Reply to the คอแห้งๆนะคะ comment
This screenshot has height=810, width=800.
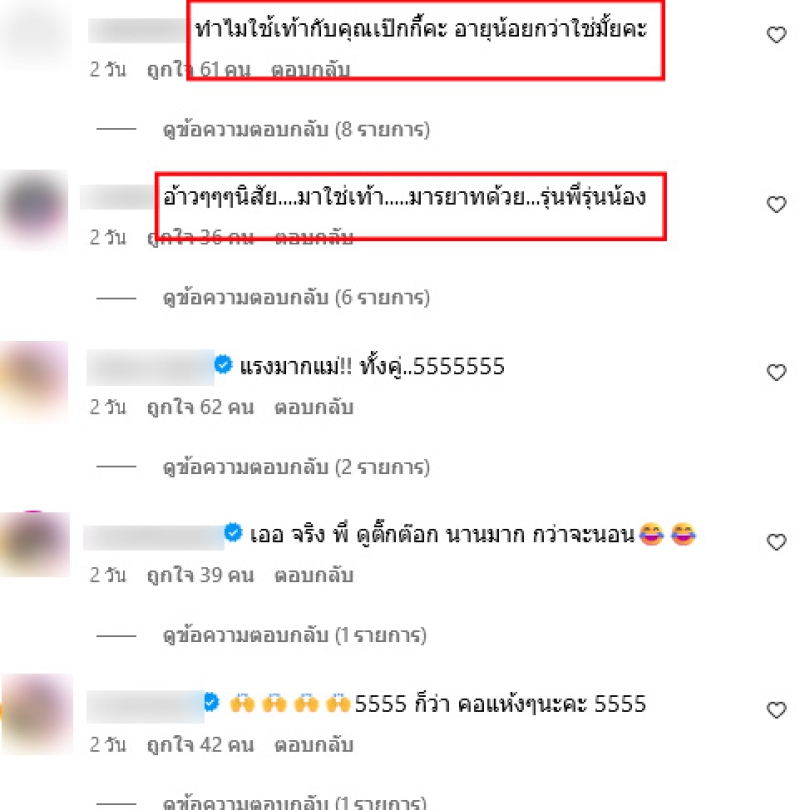point(313,745)
